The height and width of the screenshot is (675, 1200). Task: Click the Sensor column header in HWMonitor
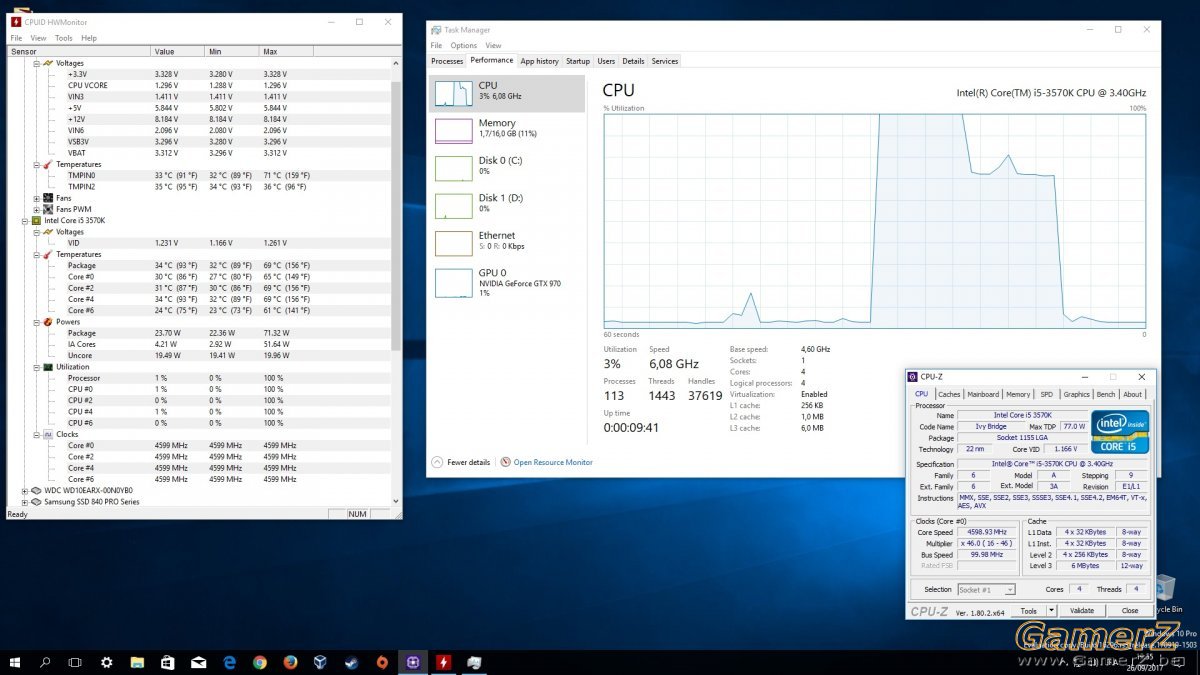click(x=78, y=51)
